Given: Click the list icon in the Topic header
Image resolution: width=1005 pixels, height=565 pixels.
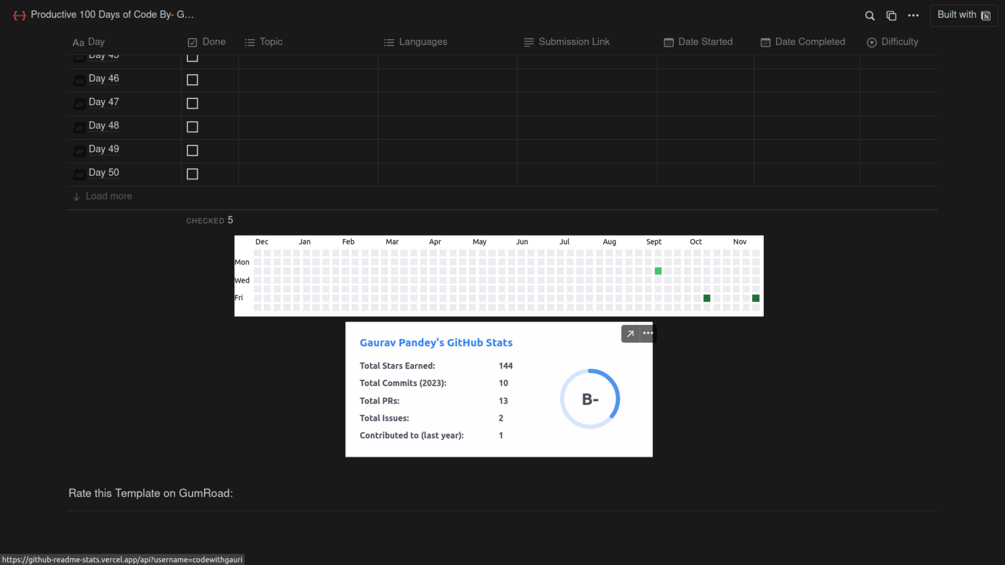Looking at the screenshot, I should coord(250,42).
